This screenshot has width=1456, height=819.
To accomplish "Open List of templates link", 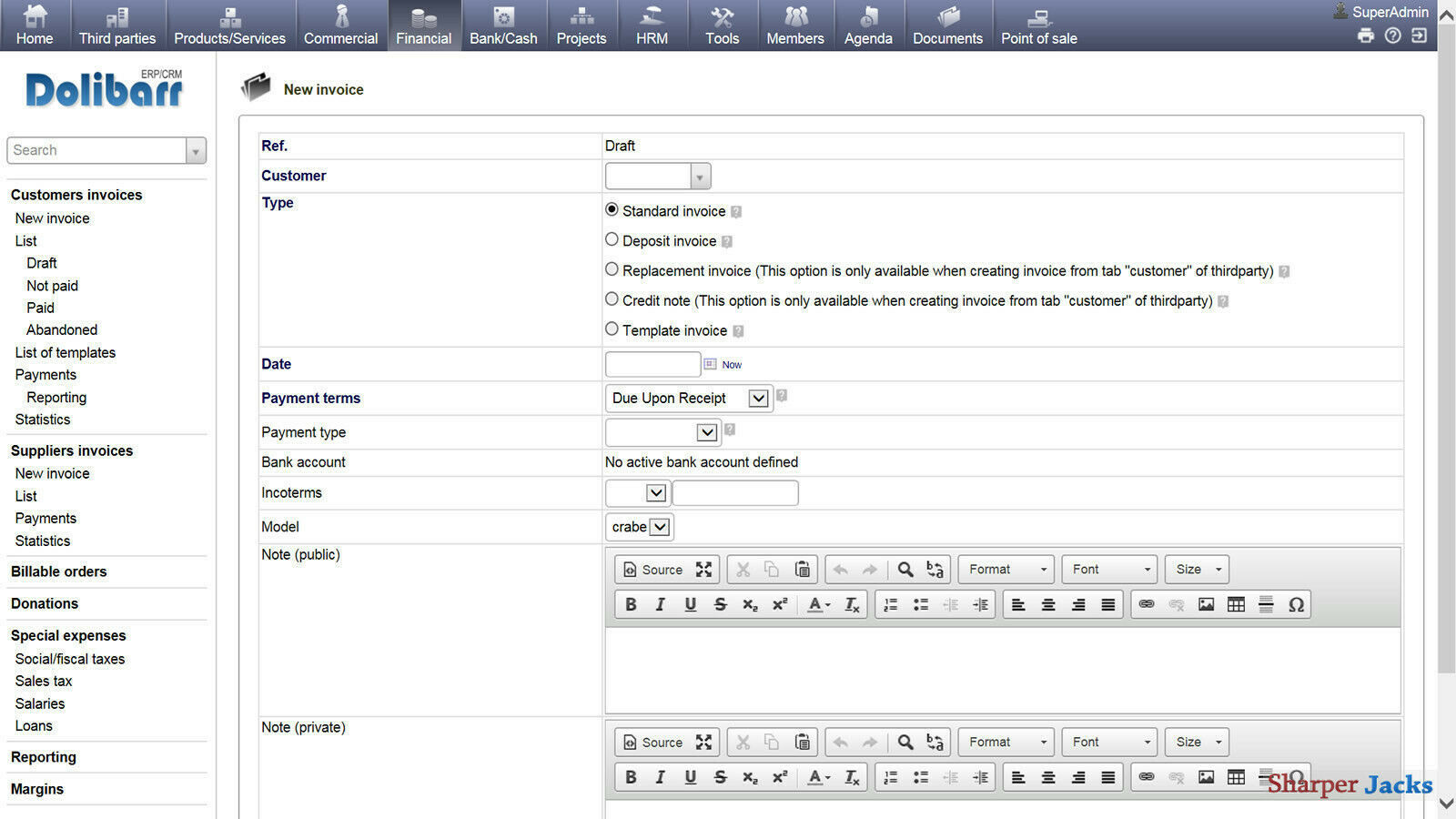I will click(x=66, y=352).
